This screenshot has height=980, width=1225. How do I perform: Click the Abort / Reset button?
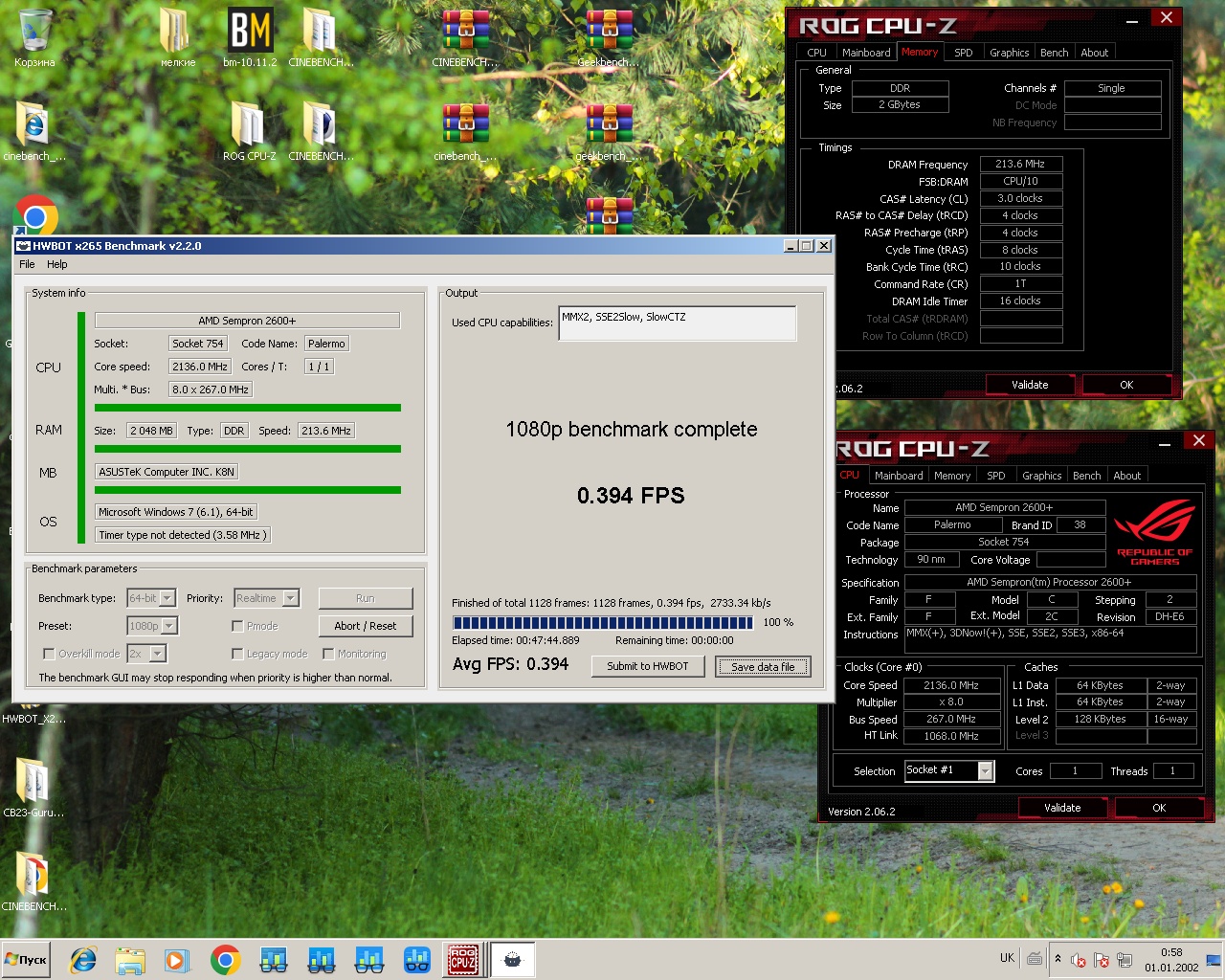point(366,626)
